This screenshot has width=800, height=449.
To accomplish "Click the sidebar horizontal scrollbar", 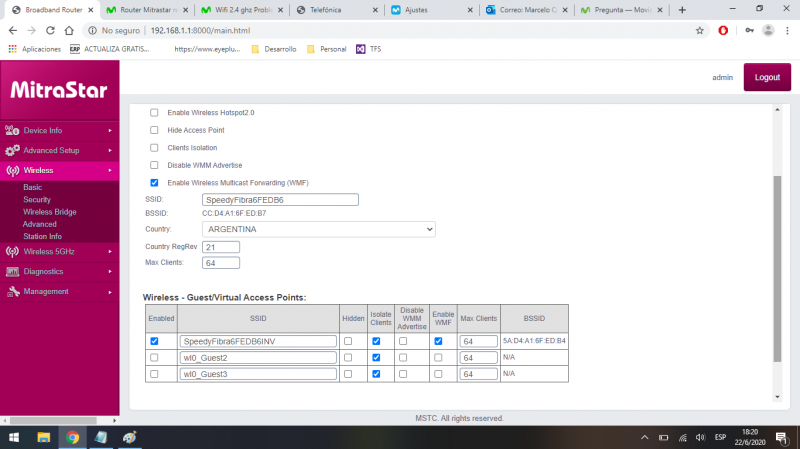I will [x=53, y=420].
